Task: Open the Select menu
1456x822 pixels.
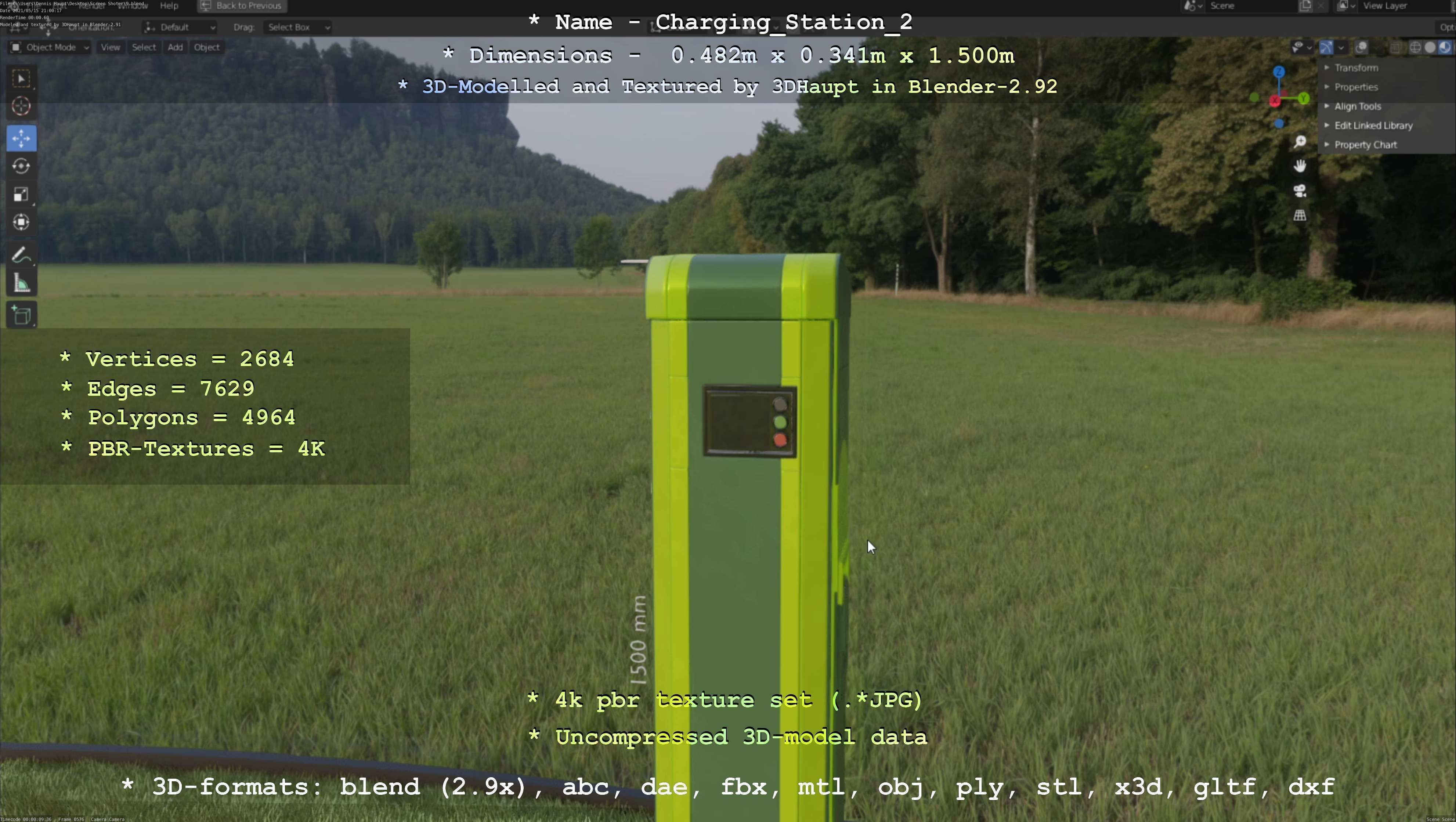Action: point(144,47)
